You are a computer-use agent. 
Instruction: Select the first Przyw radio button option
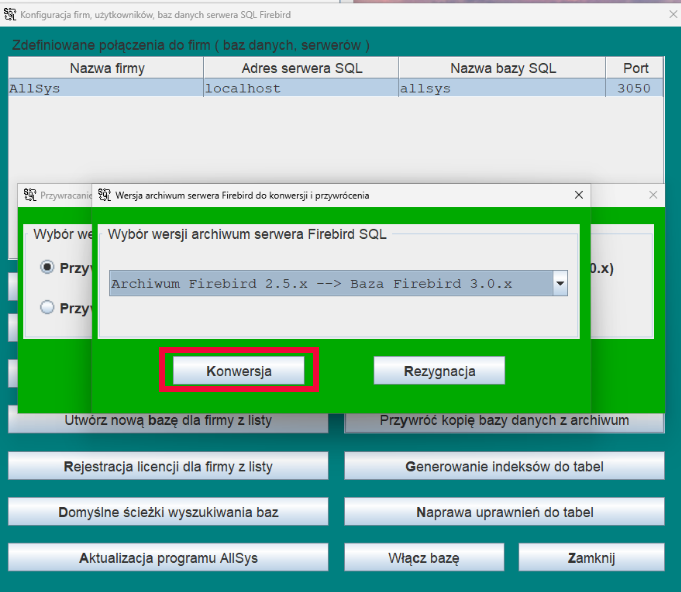(x=47, y=267)
